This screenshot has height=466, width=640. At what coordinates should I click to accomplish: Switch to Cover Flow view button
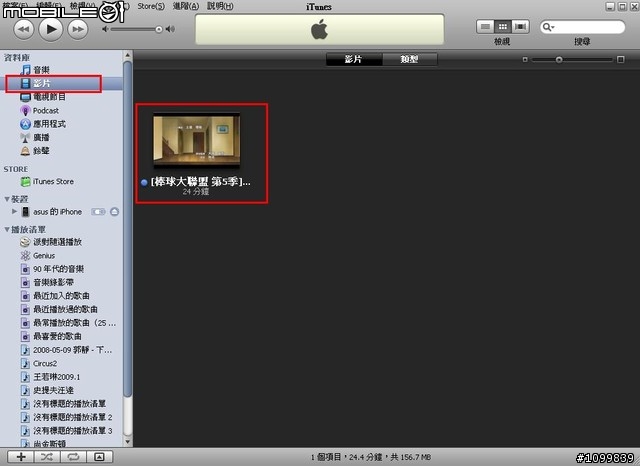(520, 27)
